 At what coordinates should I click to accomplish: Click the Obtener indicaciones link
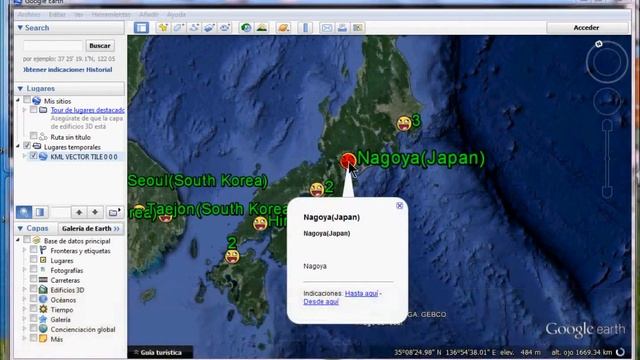pyautogui.click(x=53, y=70)
